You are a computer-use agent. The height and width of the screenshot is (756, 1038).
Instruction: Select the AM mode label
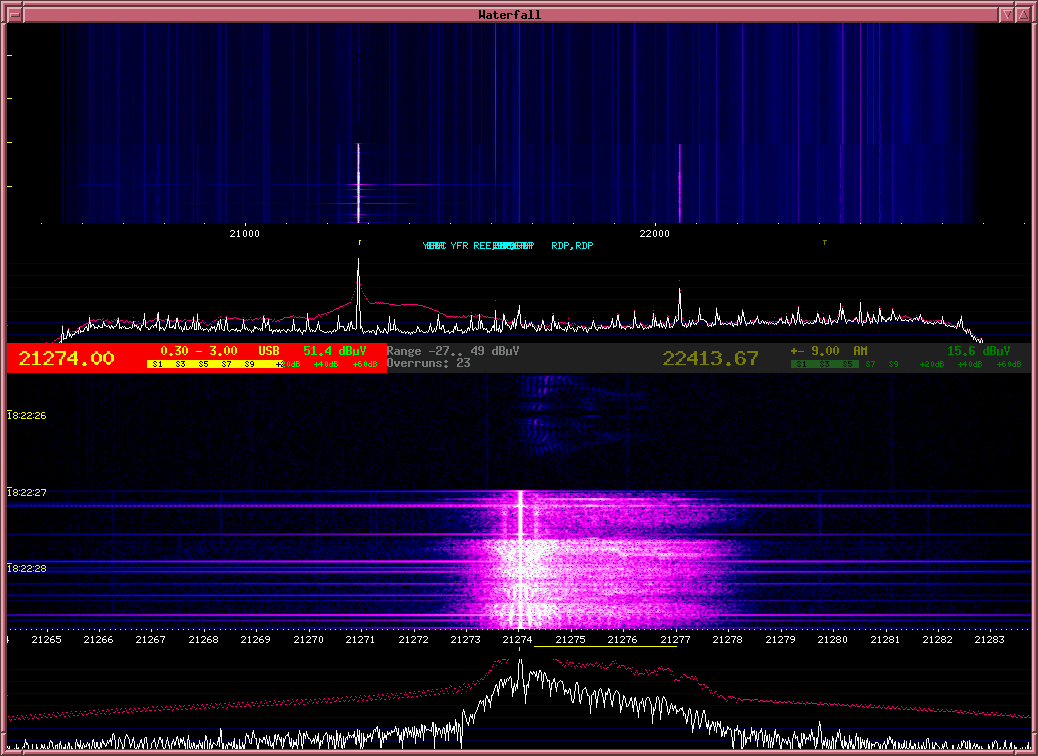pos(860,351)
